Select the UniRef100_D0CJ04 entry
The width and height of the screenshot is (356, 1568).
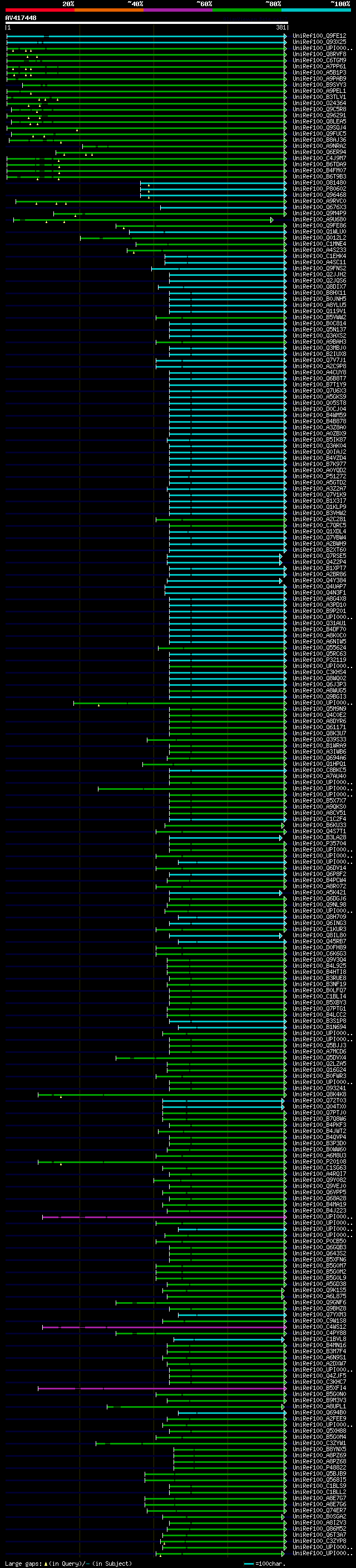pos(319,409)
